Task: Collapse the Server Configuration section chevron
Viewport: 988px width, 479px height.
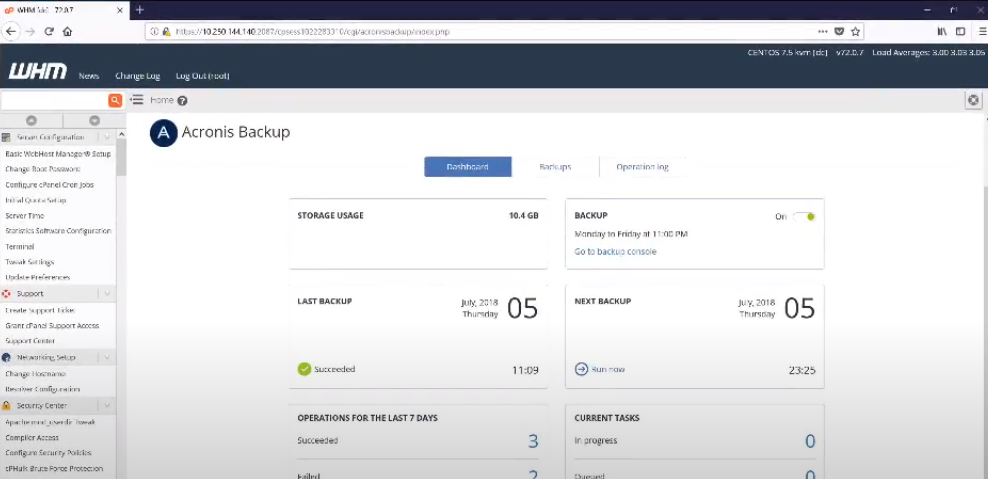Action: (x=107, y=137)
